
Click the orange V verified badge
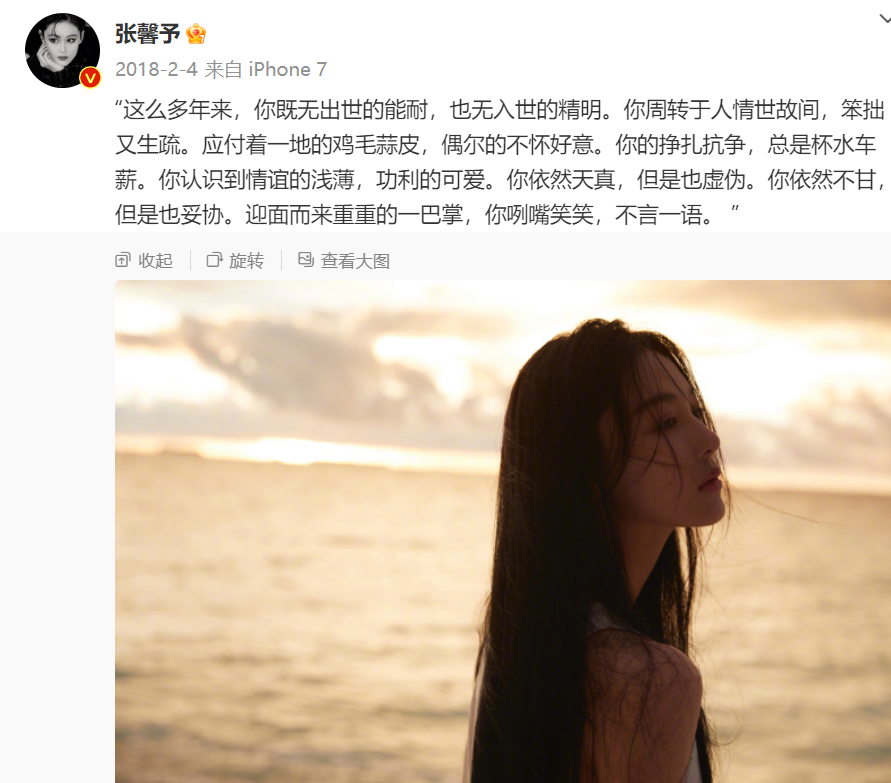90,77
